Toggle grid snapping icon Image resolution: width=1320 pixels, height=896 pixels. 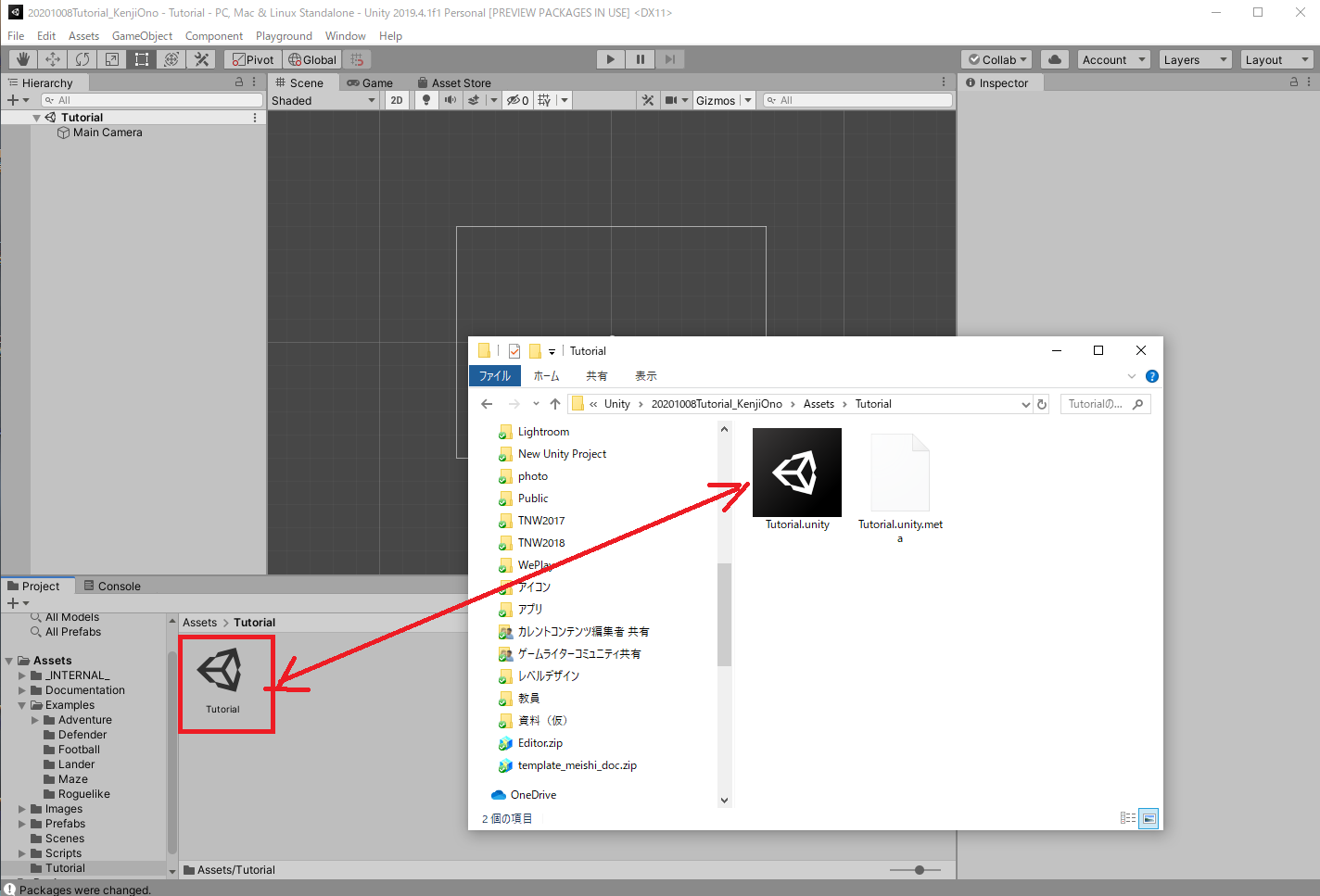point(357,59)
